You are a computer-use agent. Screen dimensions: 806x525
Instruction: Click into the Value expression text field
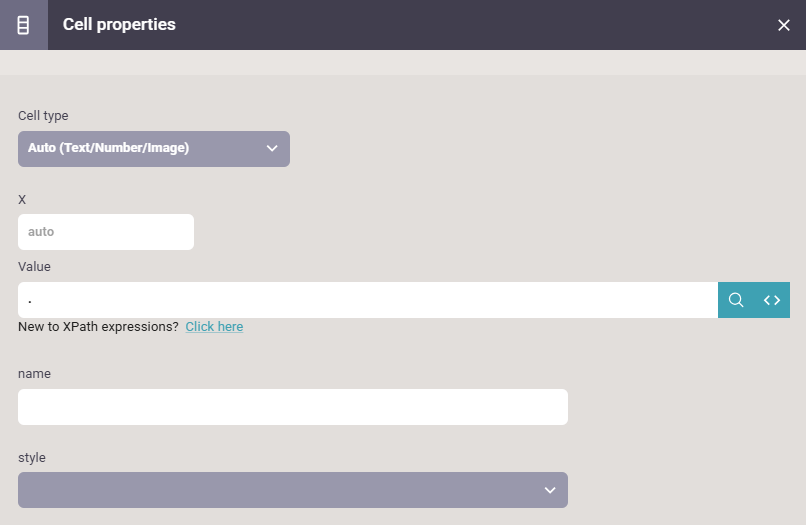click(367, 300)
